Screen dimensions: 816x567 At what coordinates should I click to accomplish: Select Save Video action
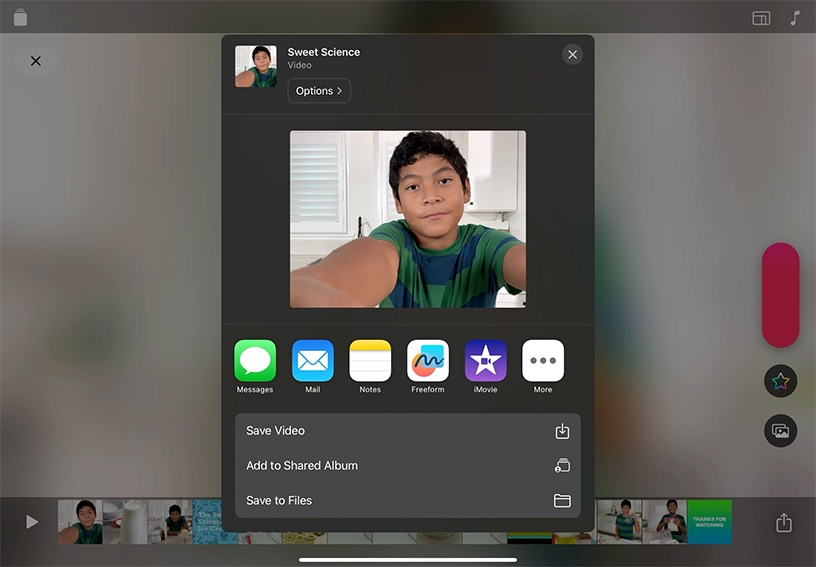[x=407, y=431]
